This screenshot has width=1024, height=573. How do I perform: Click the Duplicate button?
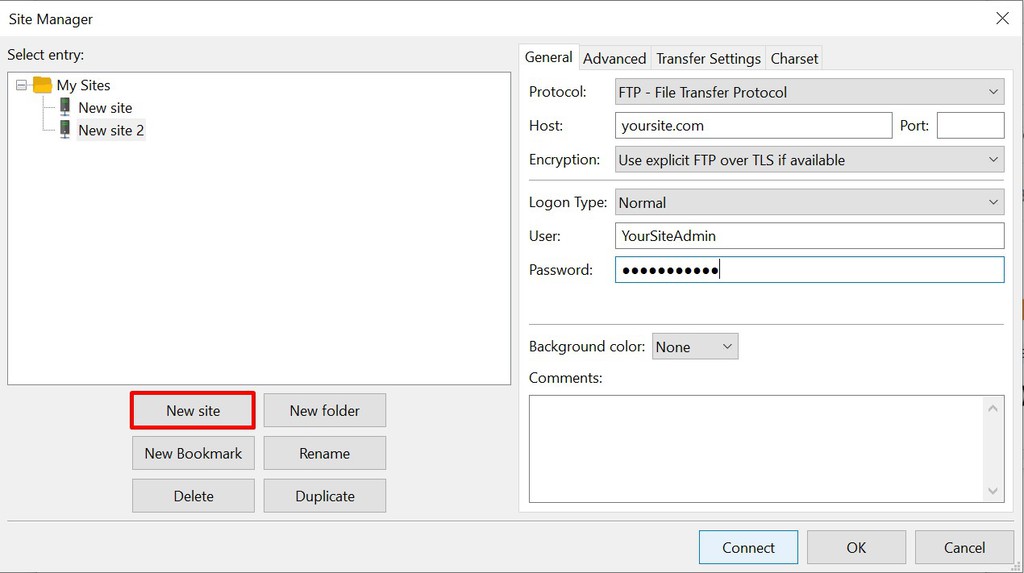(x=325, y=496)
